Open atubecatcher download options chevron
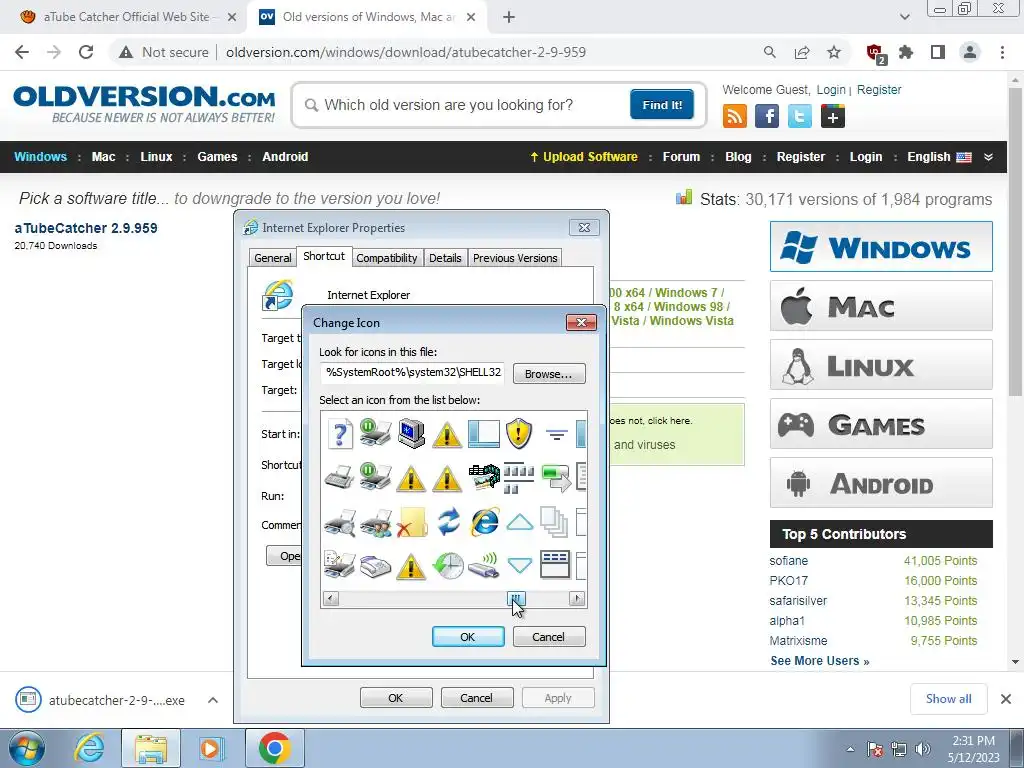The height and width of the screenshot is (768, 1024). (x=213, y=700)
